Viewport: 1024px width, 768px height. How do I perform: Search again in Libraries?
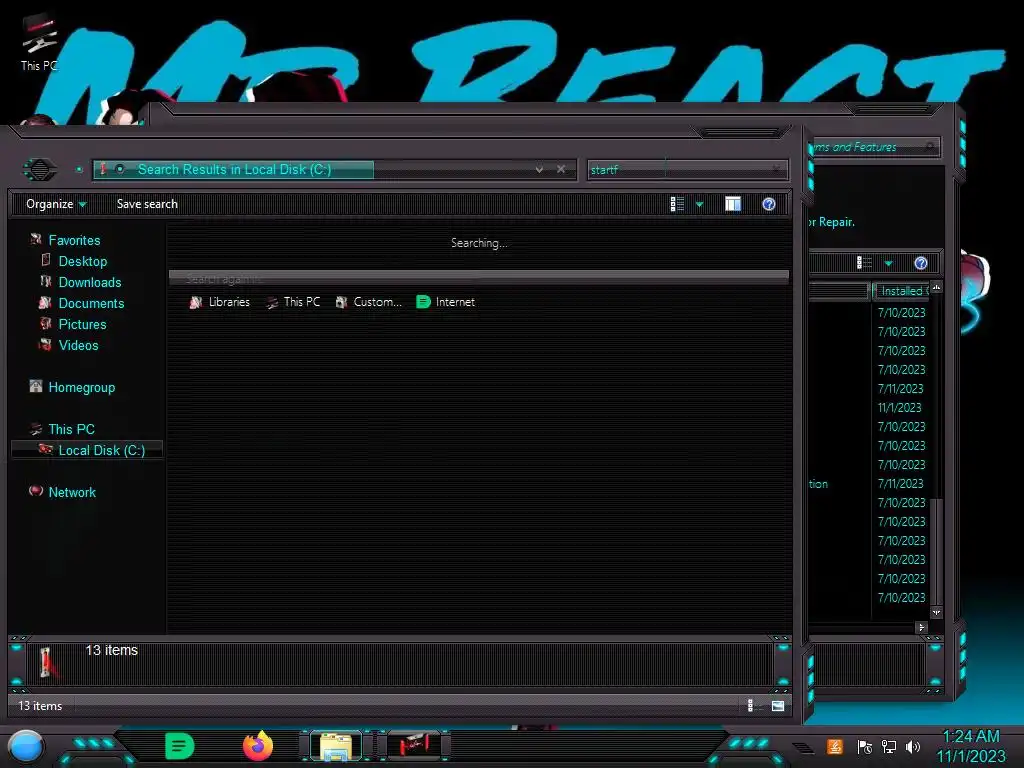click(220, 302)
